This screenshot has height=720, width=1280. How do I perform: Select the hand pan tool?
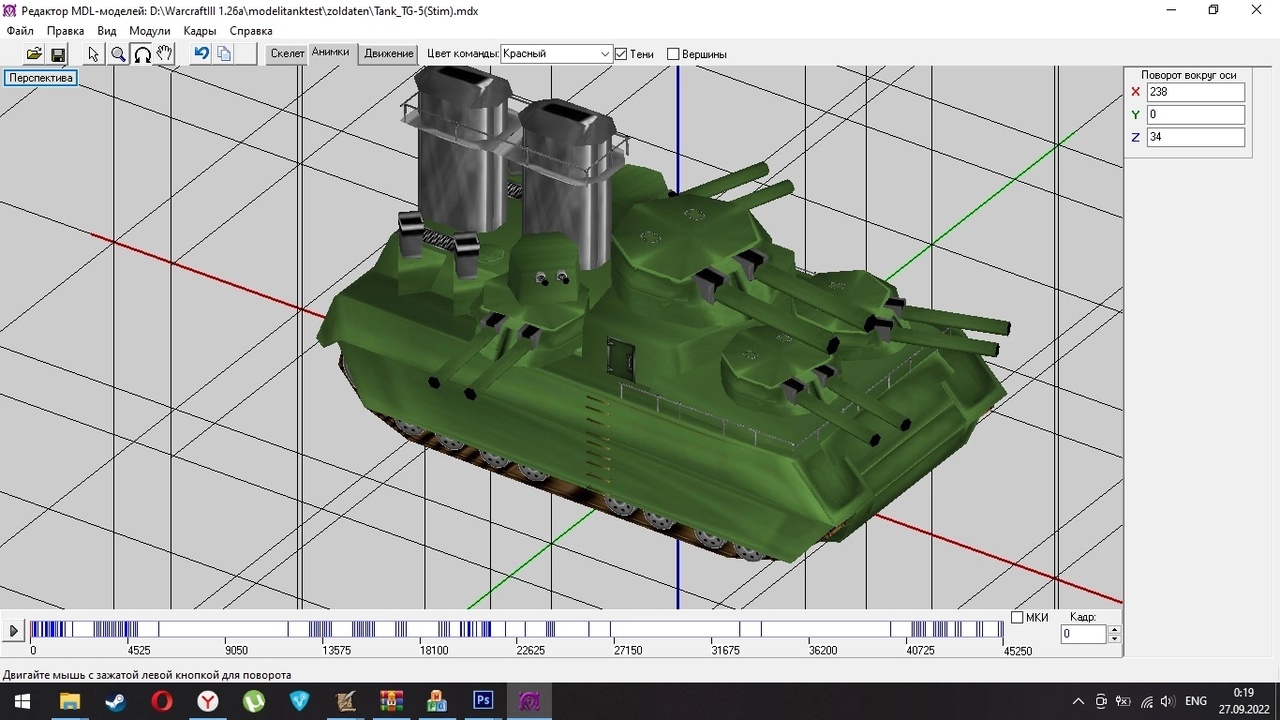[165, 54]
